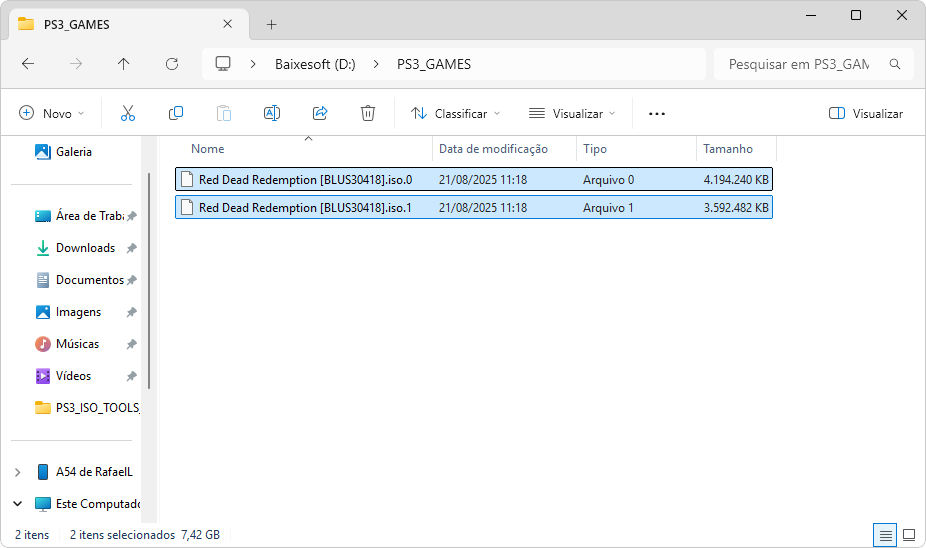Open the Novo dropdown menu
Viewport: 926px width, 548px height.
click(x=52, y=113)
